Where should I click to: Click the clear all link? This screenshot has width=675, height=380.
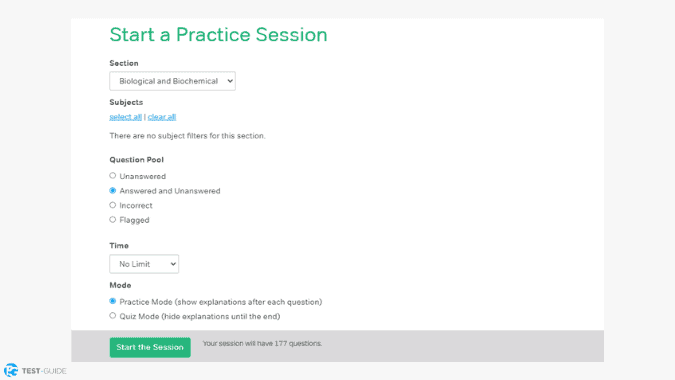pos(162,117)
